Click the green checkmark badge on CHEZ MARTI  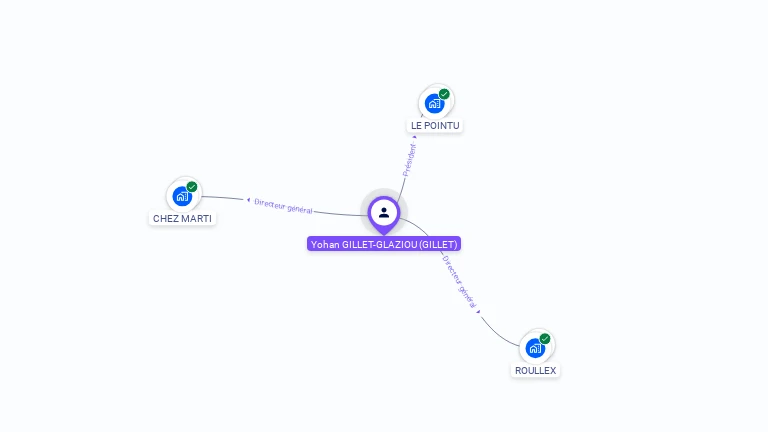point(192,187)
